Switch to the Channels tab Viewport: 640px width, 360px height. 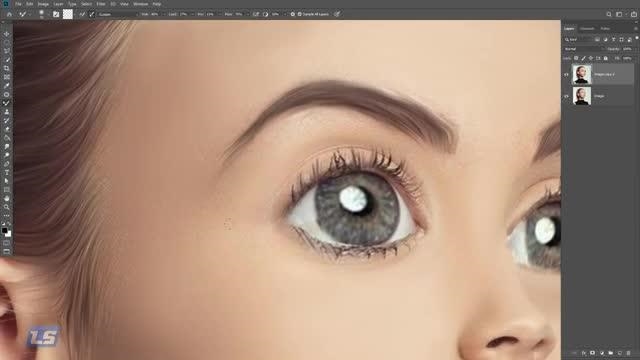point(587,29)
